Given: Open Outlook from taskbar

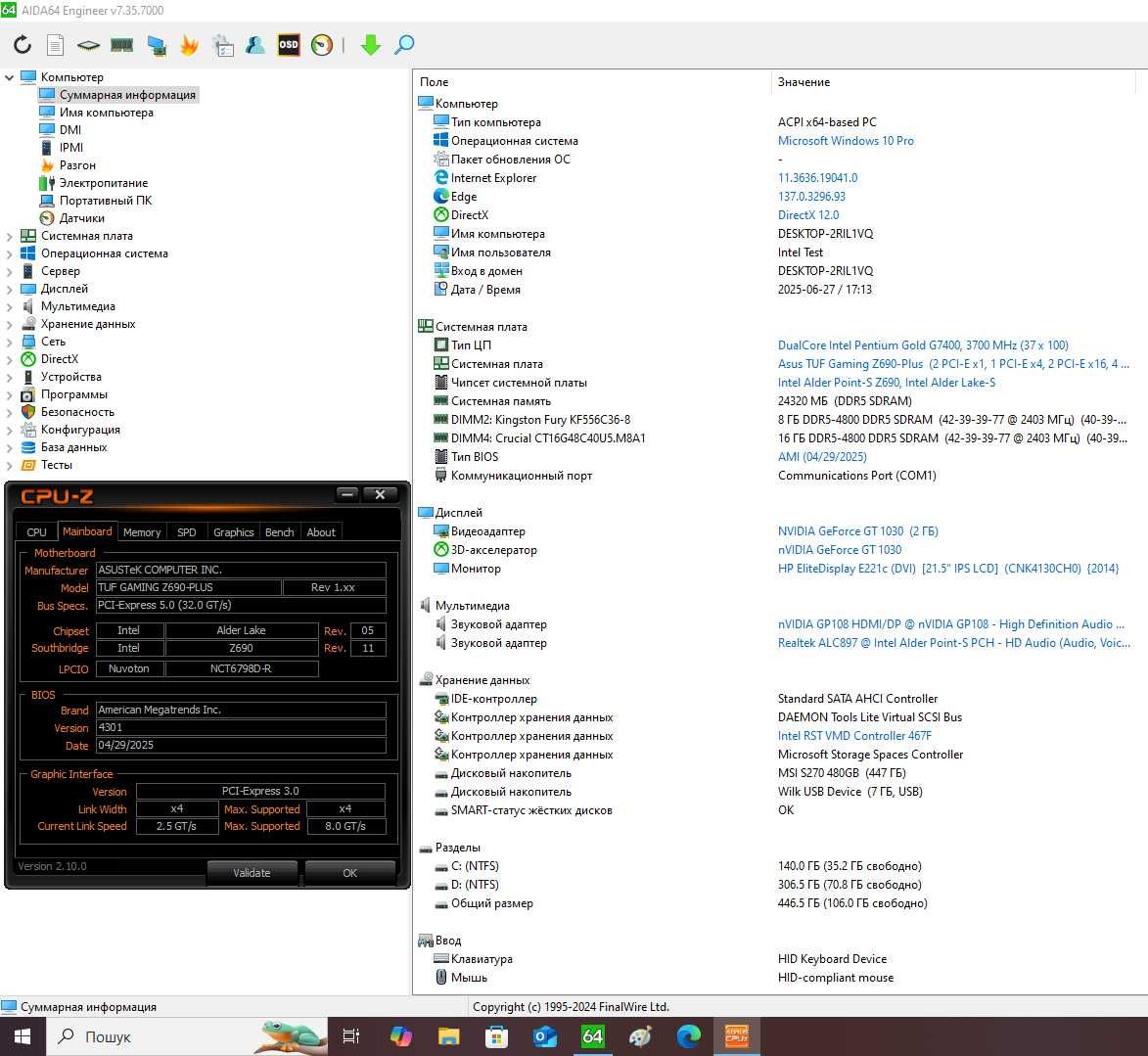Looking at the screenshot, I should 545,1036.
